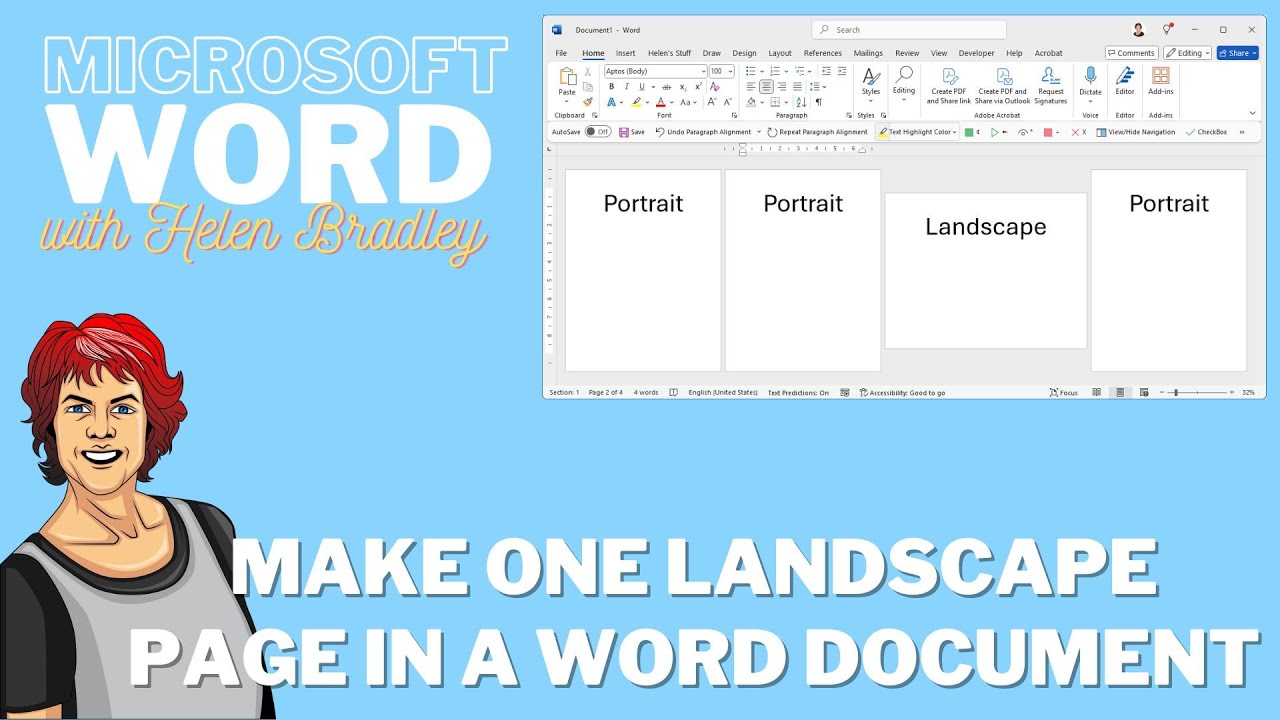Click the Decrease Indent icon
1280x720 pixels.
pyautogui.click(x=826, y=71)
